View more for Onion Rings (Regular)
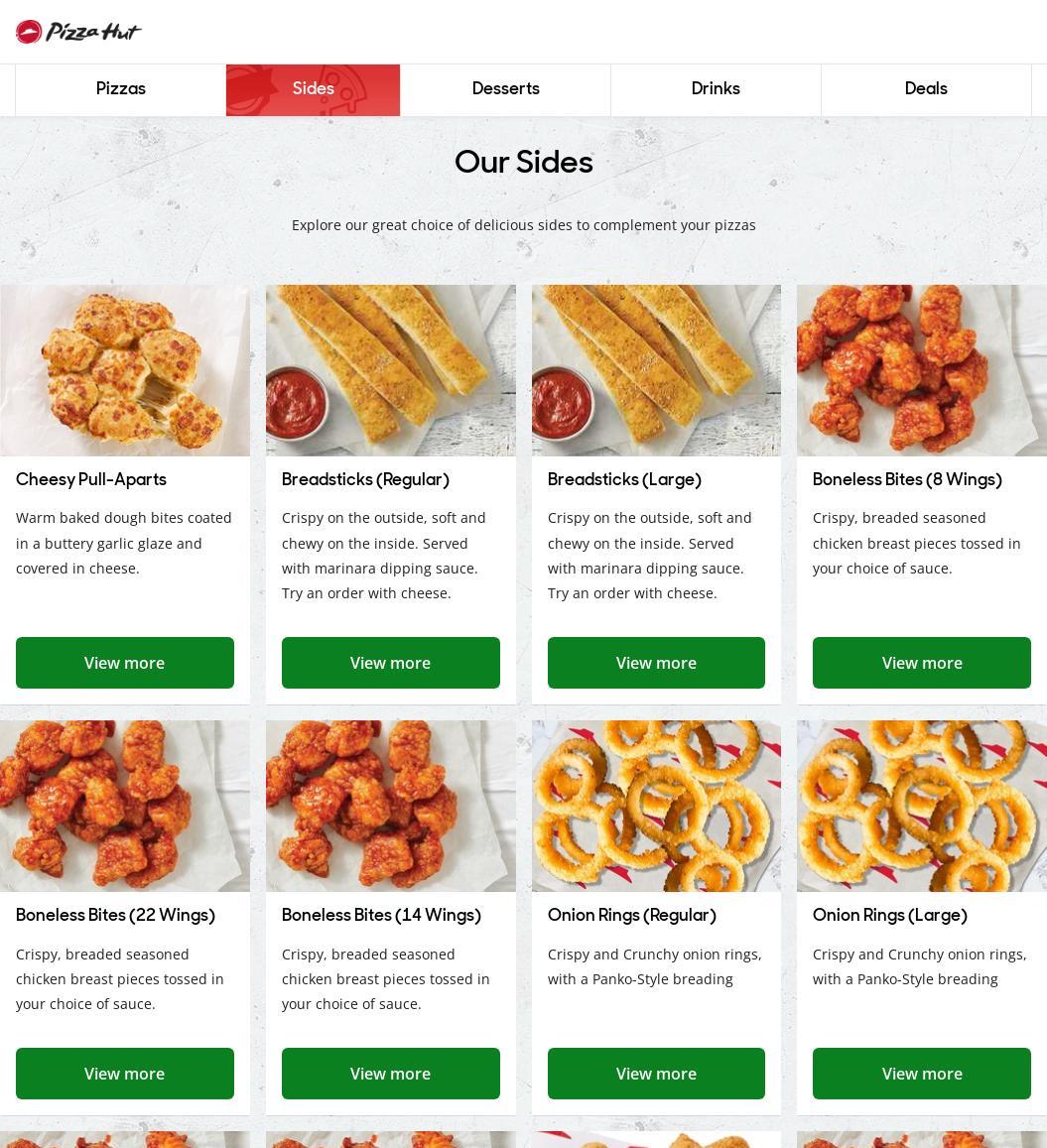Image resolution: width=1047 pixels, height=1148 pixels. coord(657,1074)
